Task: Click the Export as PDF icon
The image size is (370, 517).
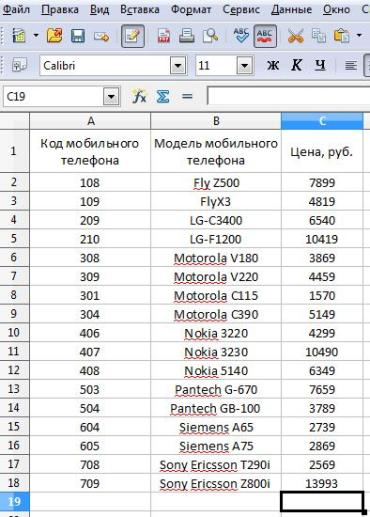Action: [x=164, y=36]
